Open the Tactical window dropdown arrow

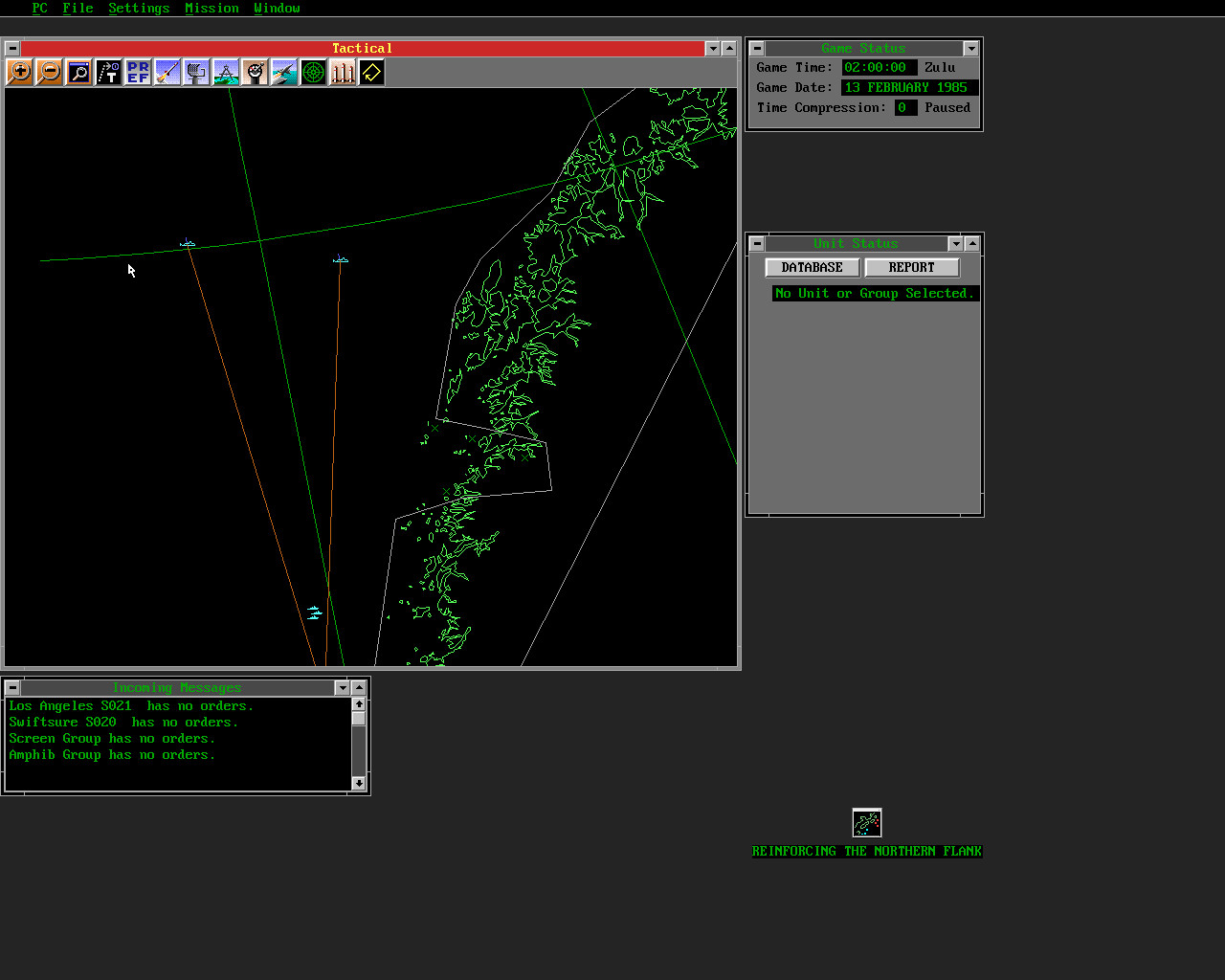712,49
